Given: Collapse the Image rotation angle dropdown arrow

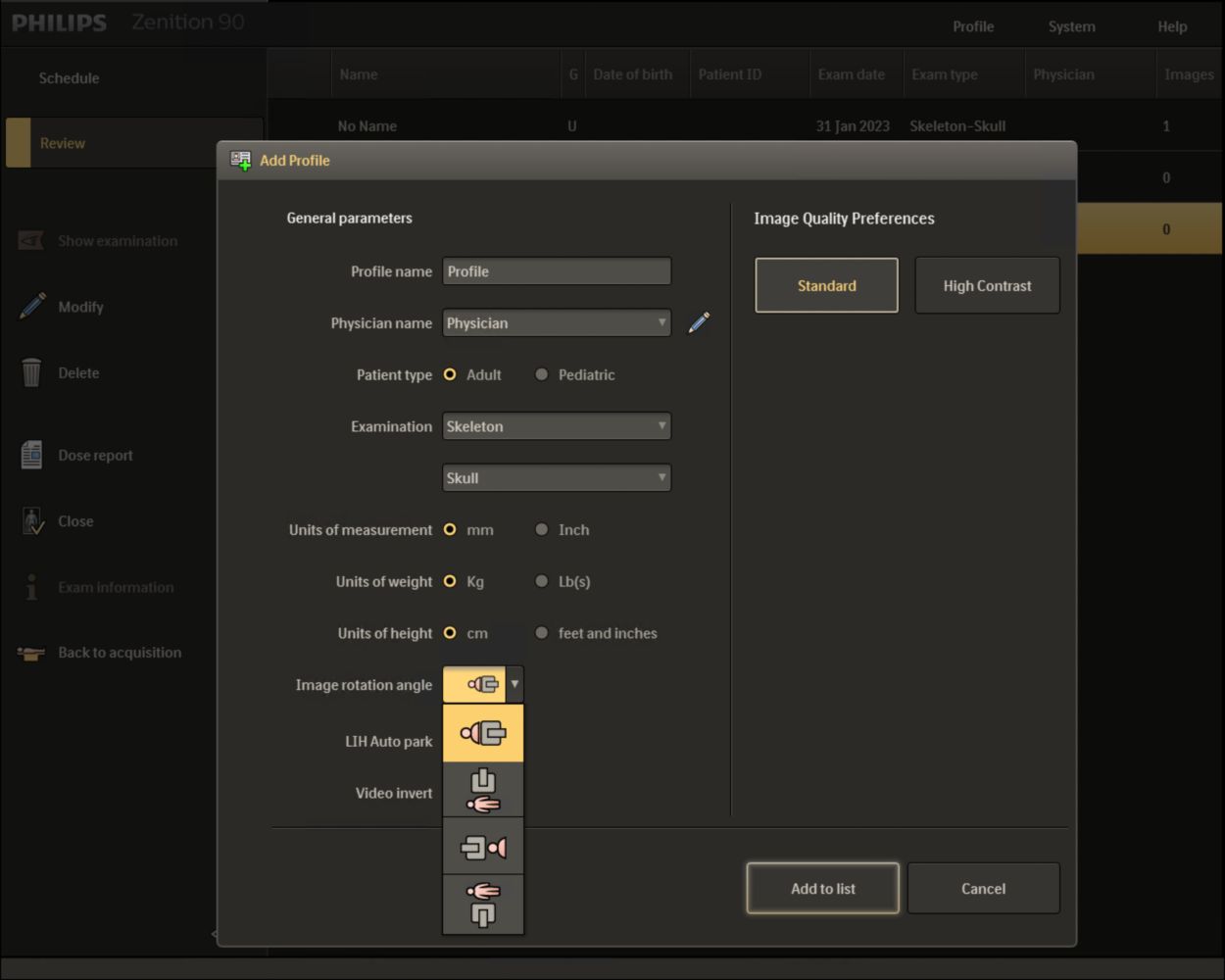Looking at the screenshot, I should pyautogui.click(x=514, y=684).
